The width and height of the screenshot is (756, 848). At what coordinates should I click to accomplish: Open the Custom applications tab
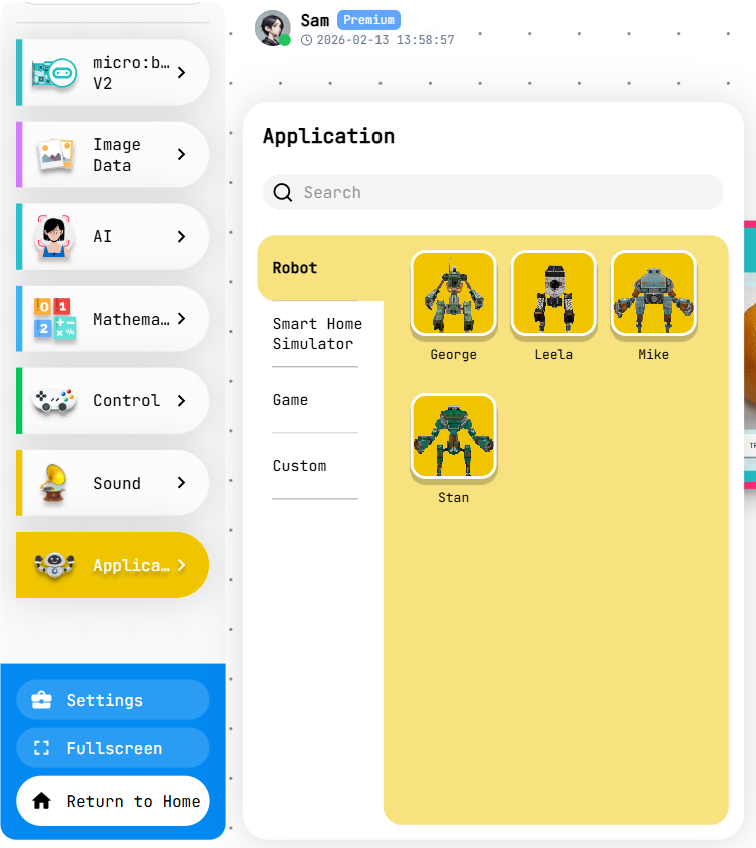[300, 466]
